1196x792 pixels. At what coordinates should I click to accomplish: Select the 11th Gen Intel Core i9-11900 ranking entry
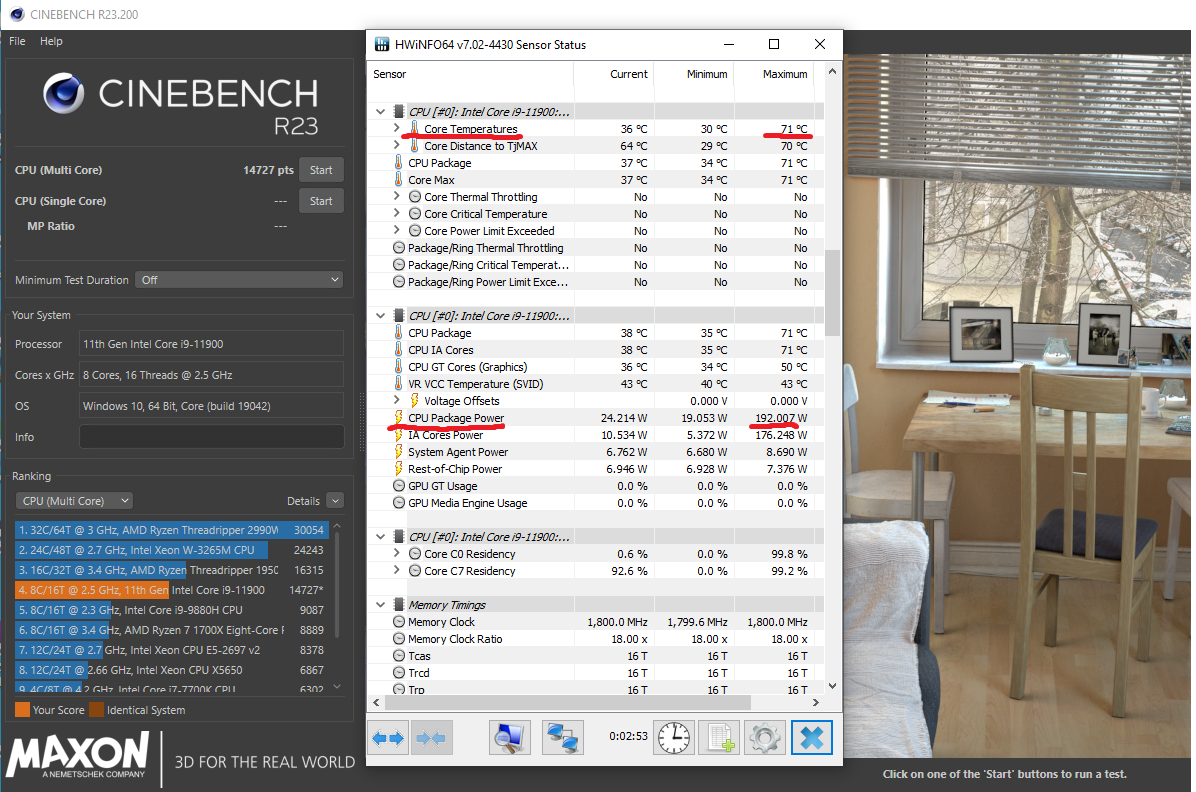tap(172, 590)
